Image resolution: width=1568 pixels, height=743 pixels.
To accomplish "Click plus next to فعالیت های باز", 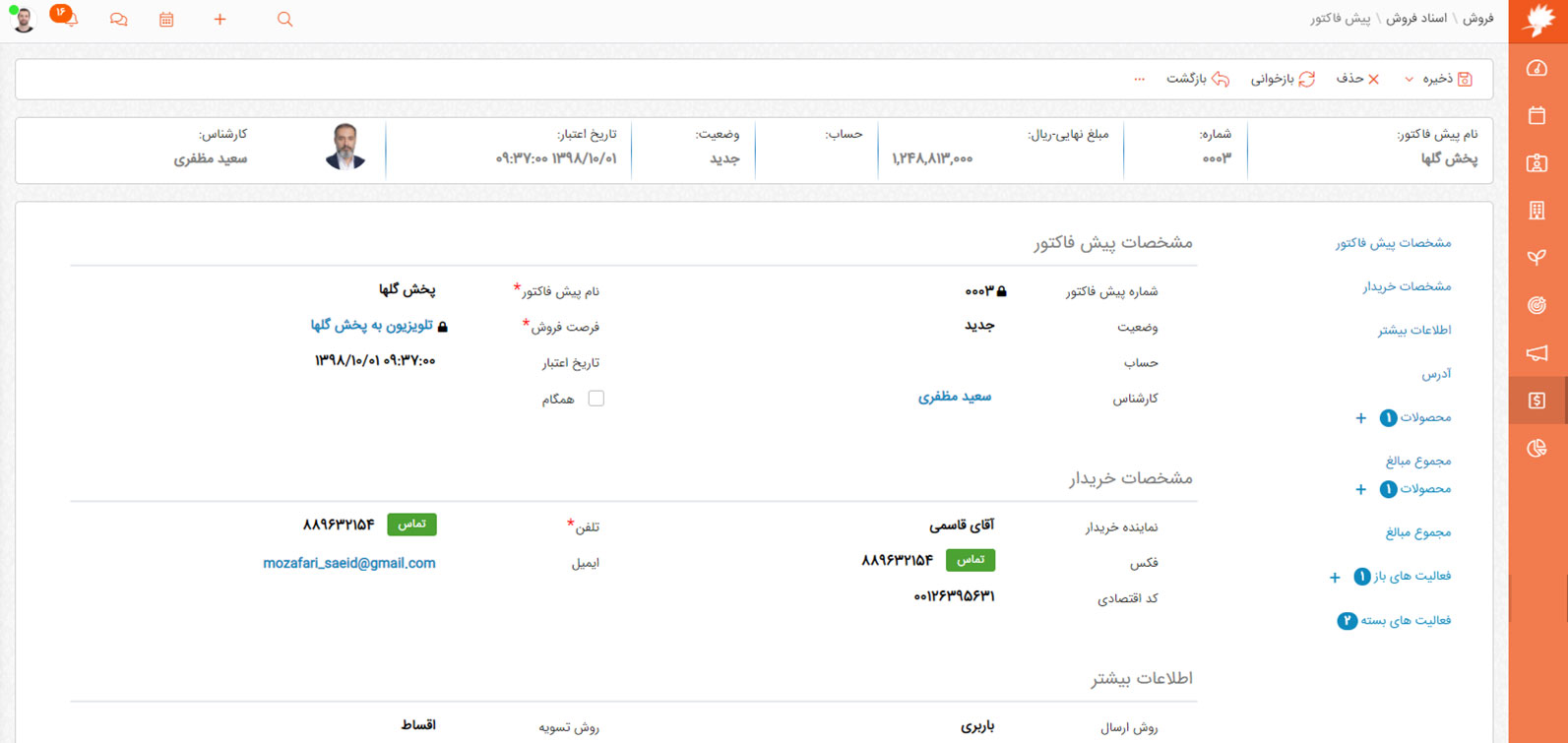I will [x=1335, y=578].
